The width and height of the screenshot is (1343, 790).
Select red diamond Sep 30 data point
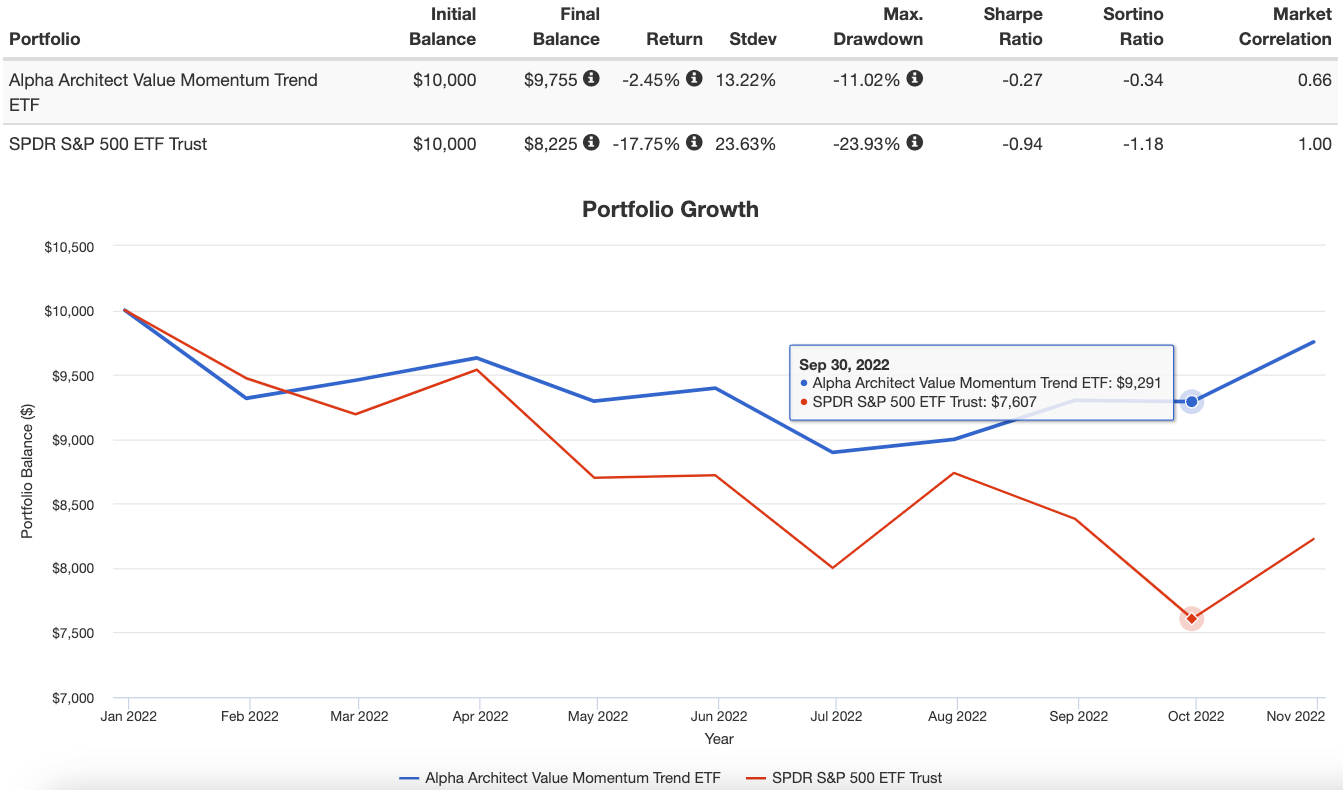pyautogui.click(x=1191, y=619)
